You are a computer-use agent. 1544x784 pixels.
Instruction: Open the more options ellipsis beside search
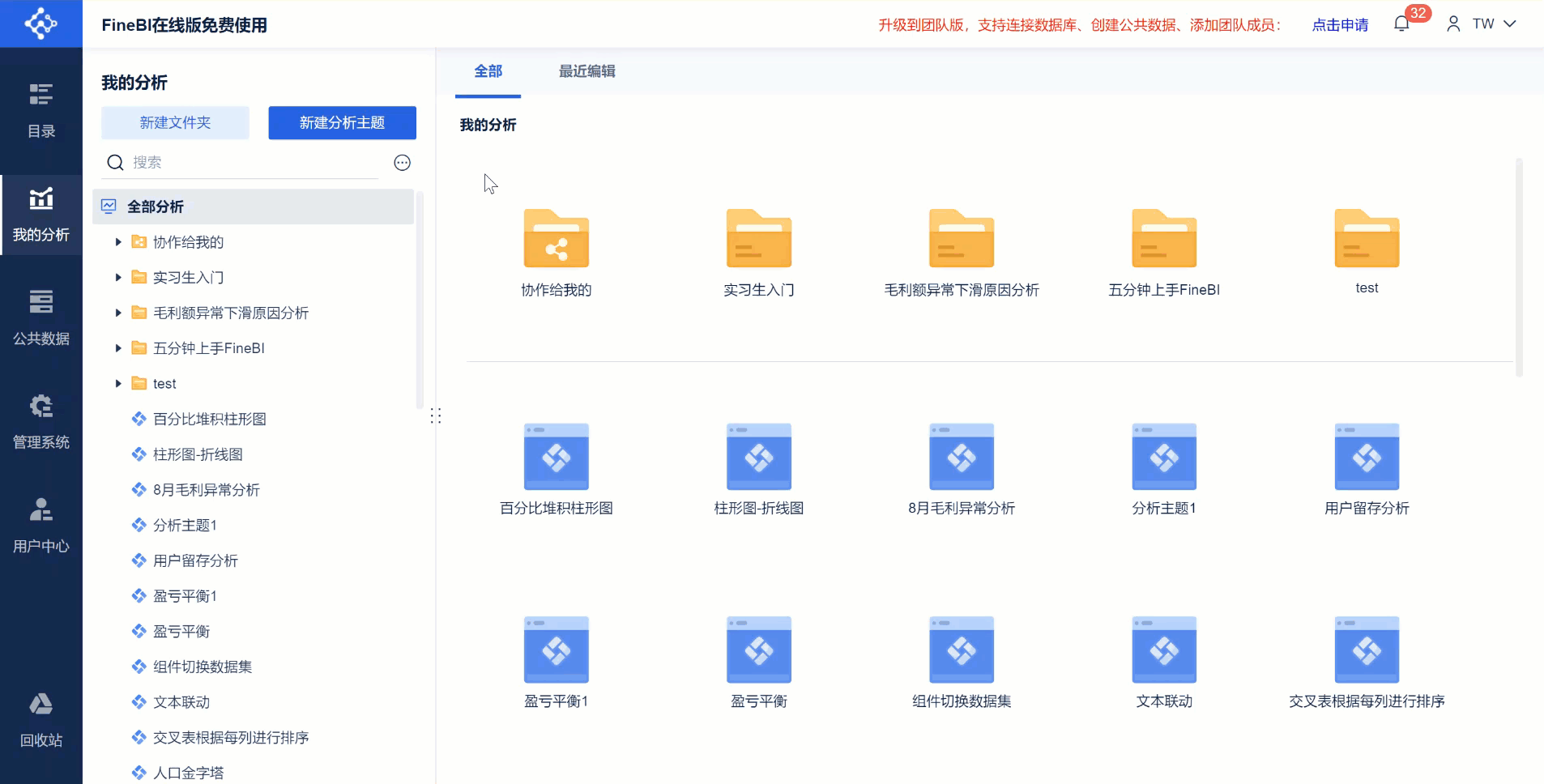(401, 162)
